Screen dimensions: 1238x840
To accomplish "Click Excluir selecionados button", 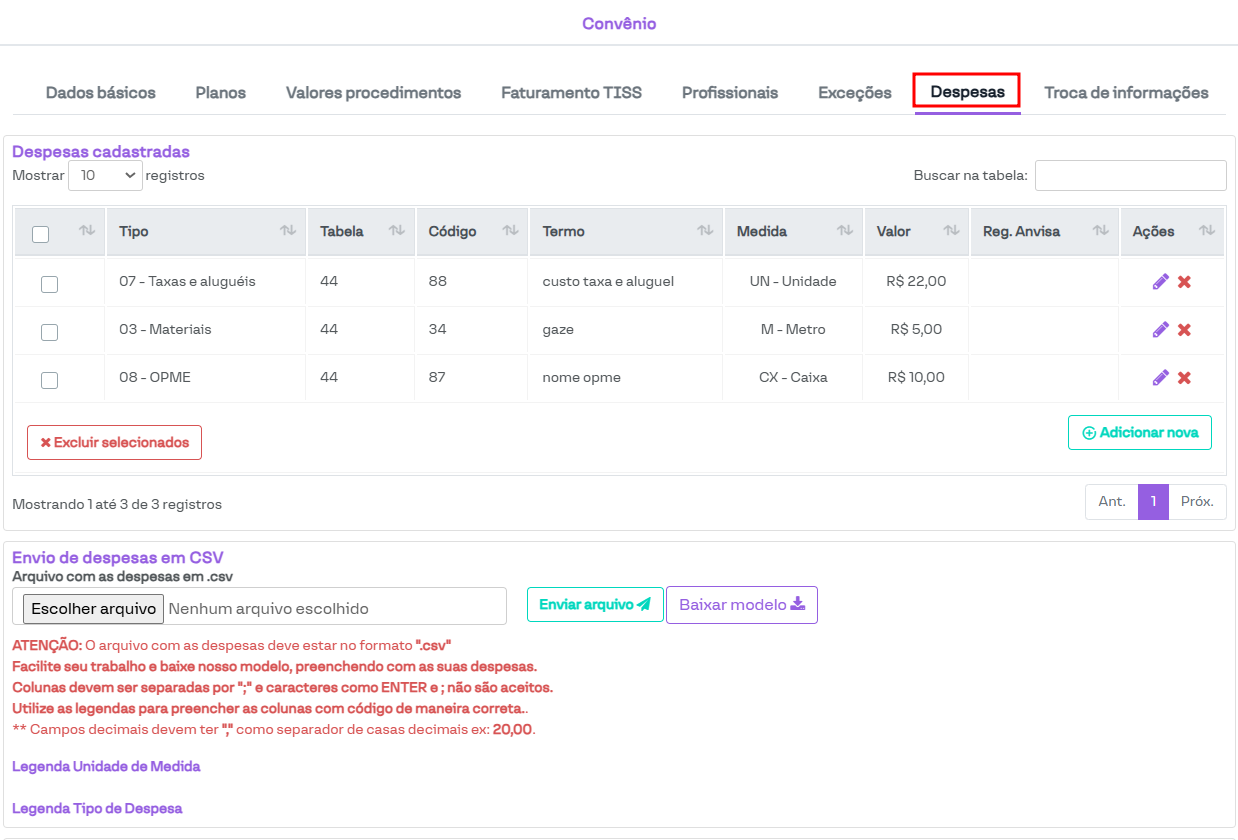I will [x=114, y=442].
